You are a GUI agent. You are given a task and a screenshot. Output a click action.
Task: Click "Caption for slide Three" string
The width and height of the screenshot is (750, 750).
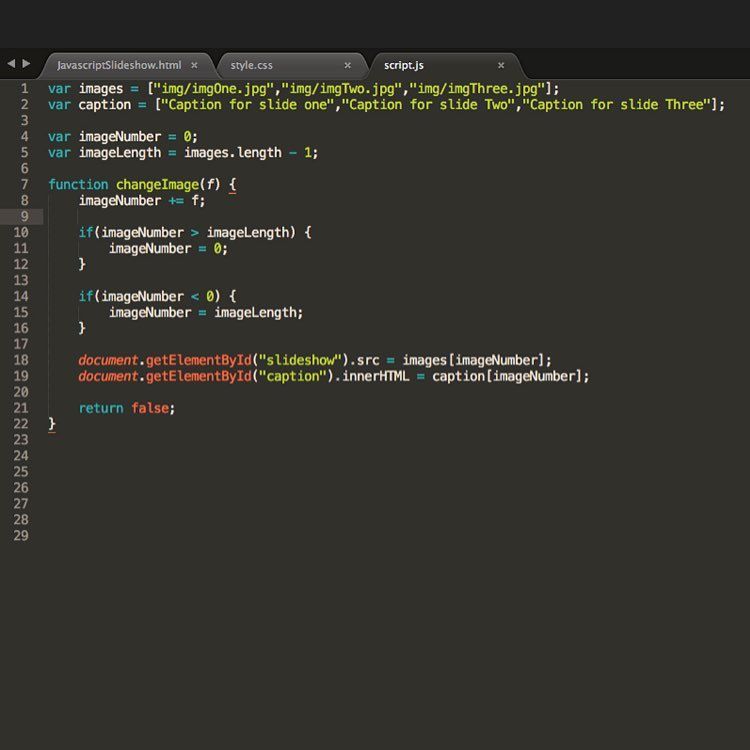(x=617, y=104)
